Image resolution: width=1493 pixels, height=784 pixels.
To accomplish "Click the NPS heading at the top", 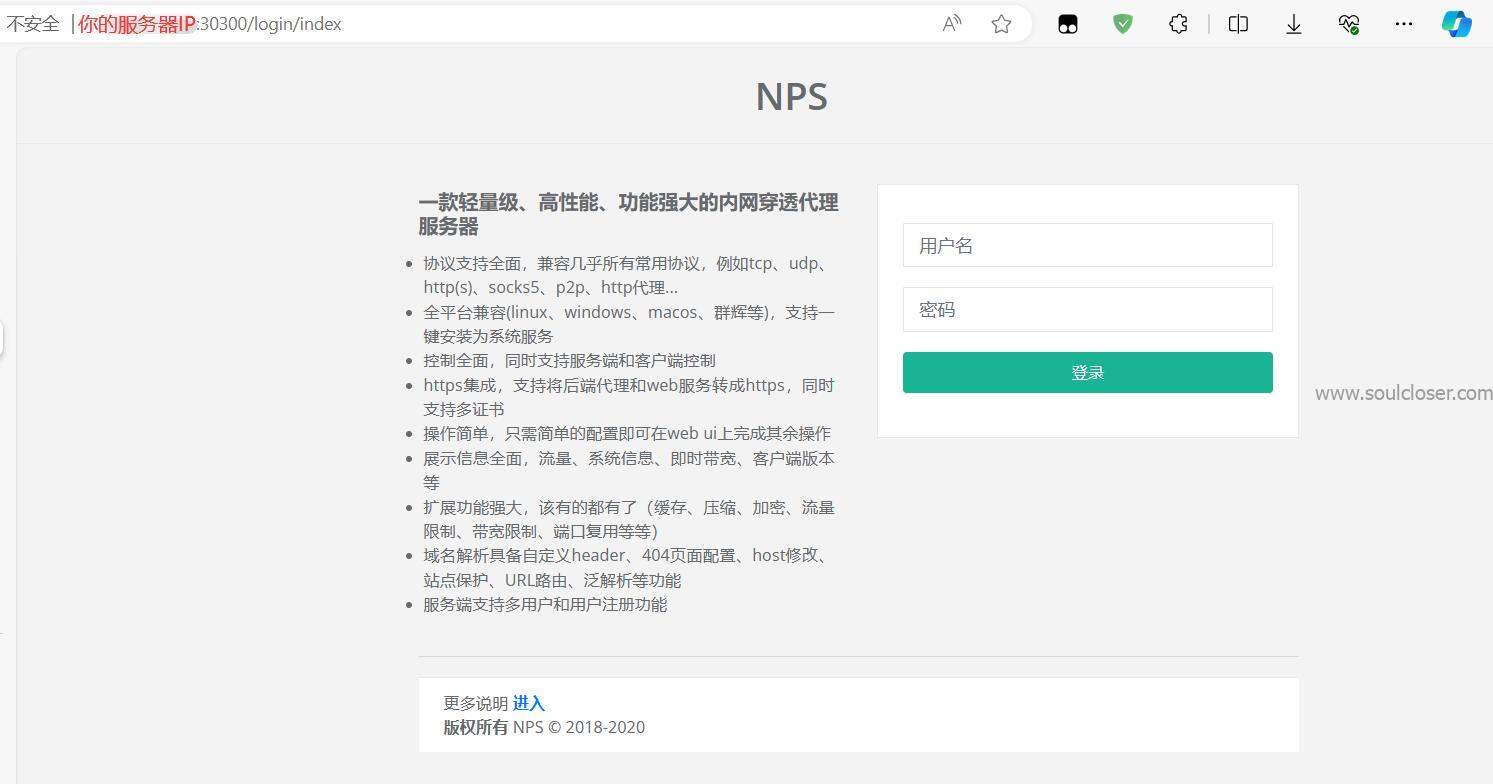I will [791, 96].
